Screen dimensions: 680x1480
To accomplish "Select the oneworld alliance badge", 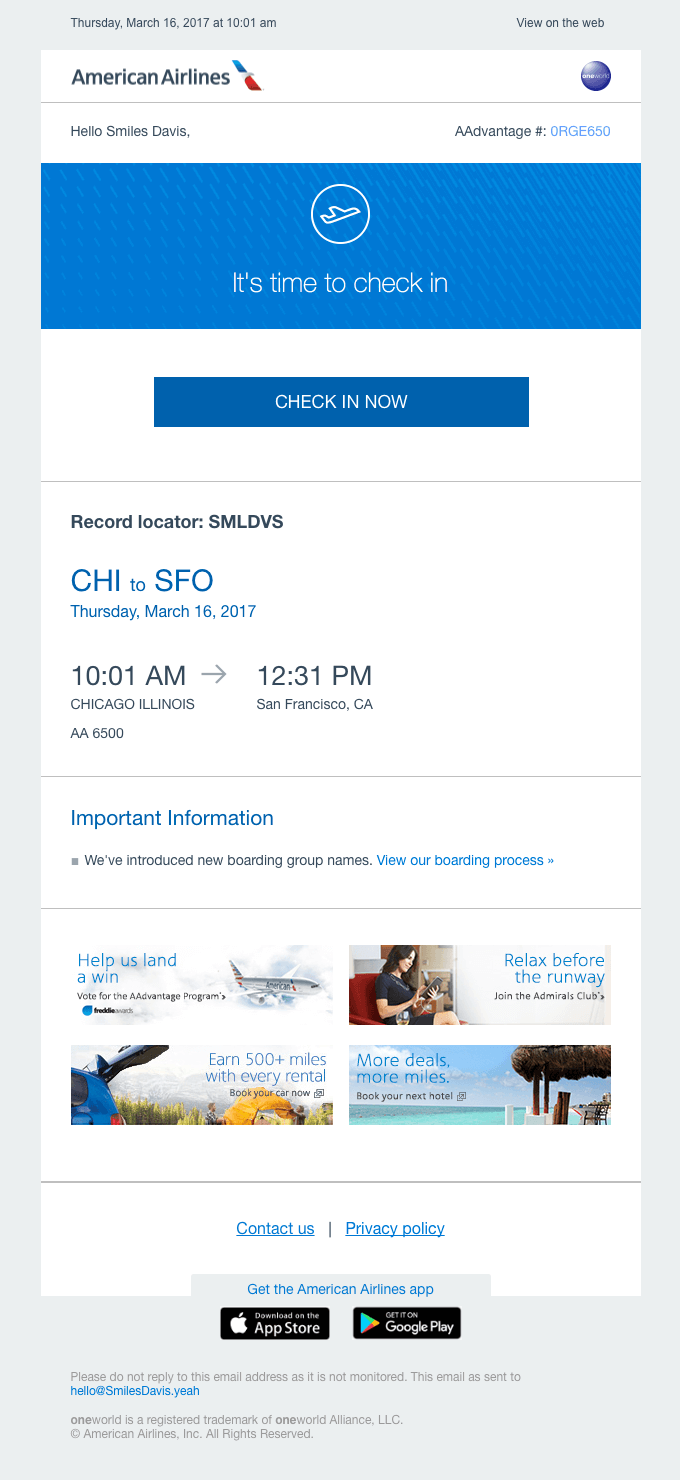I will click(595, 75).
